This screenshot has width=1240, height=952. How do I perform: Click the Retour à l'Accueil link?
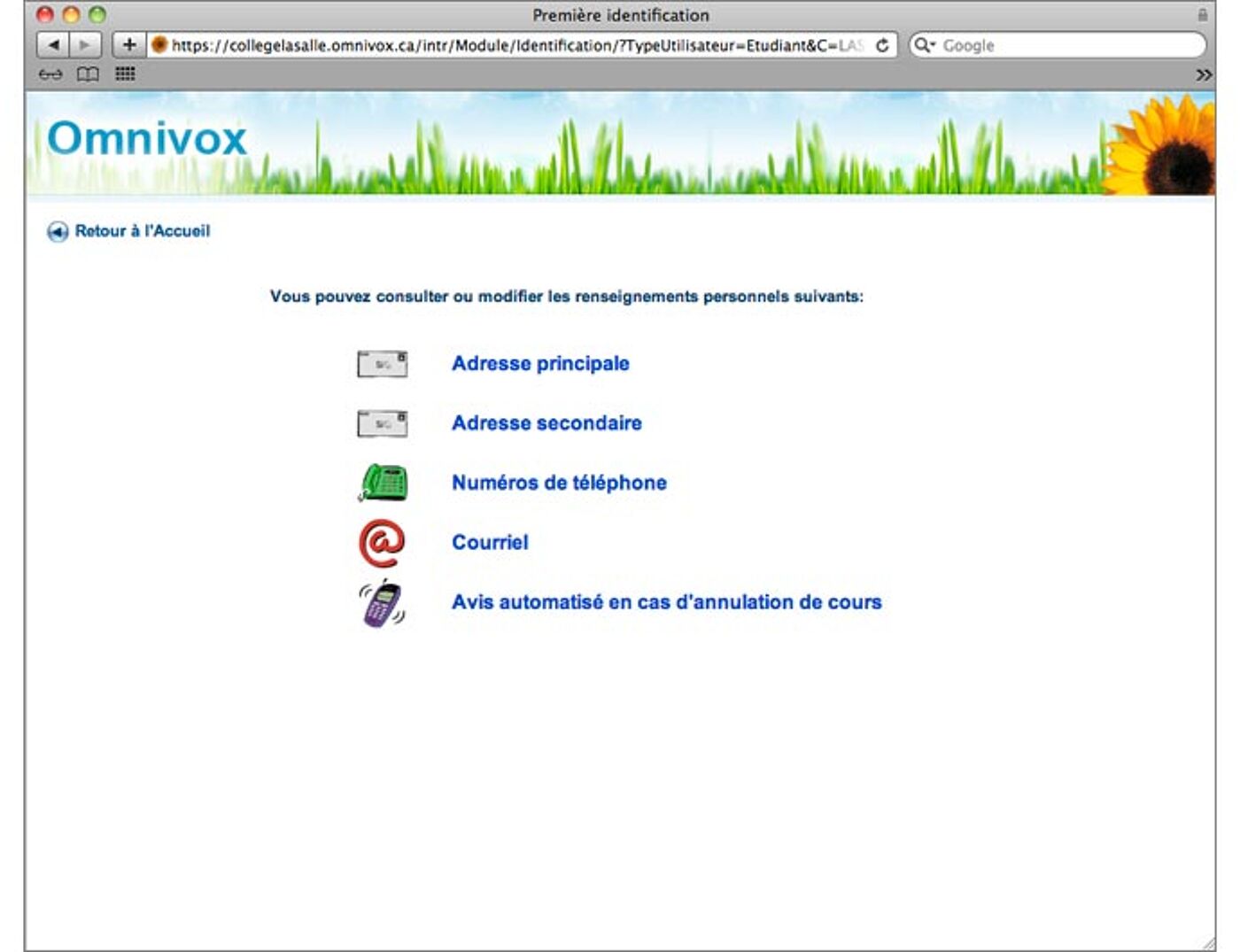pyautogui.click(x=143, y=231)
